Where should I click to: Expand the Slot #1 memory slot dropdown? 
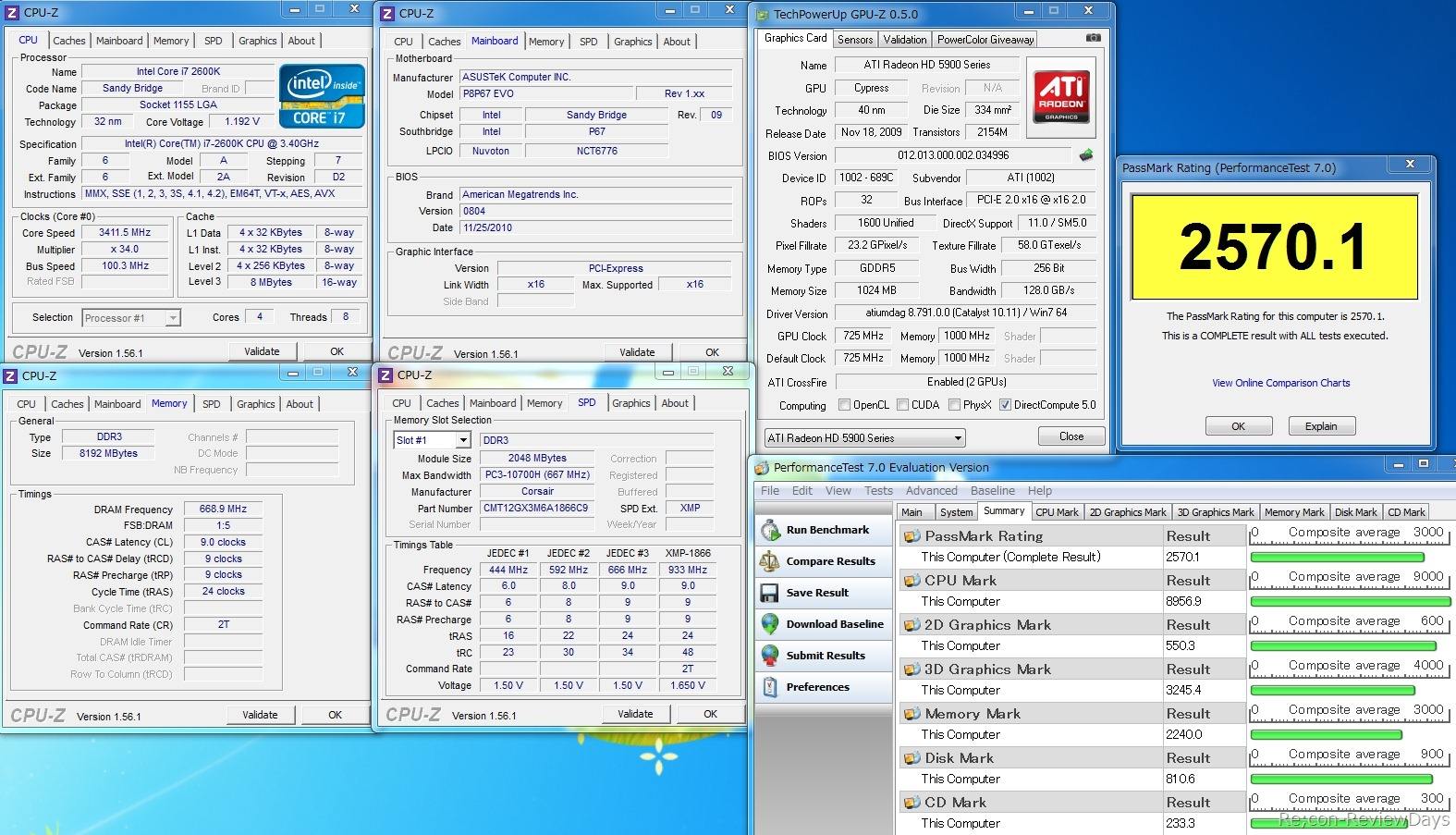pos(463,440)
